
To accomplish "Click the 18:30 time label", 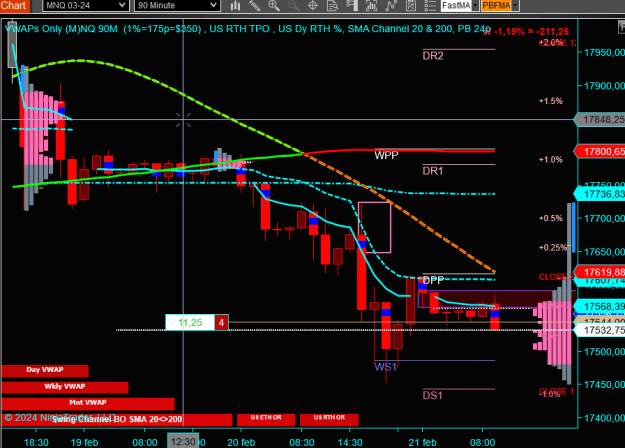I will click(36, 442).
